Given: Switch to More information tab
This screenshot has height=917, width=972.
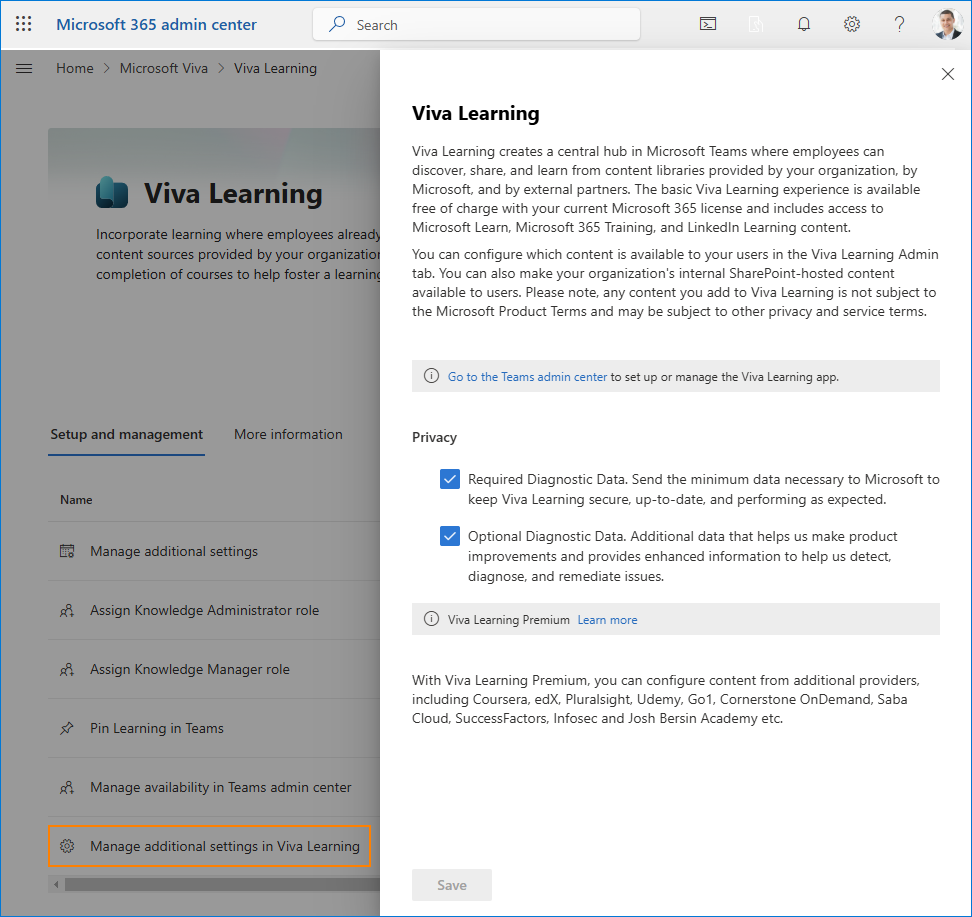Looking at the screenshot, I should (x=288, y=435).
